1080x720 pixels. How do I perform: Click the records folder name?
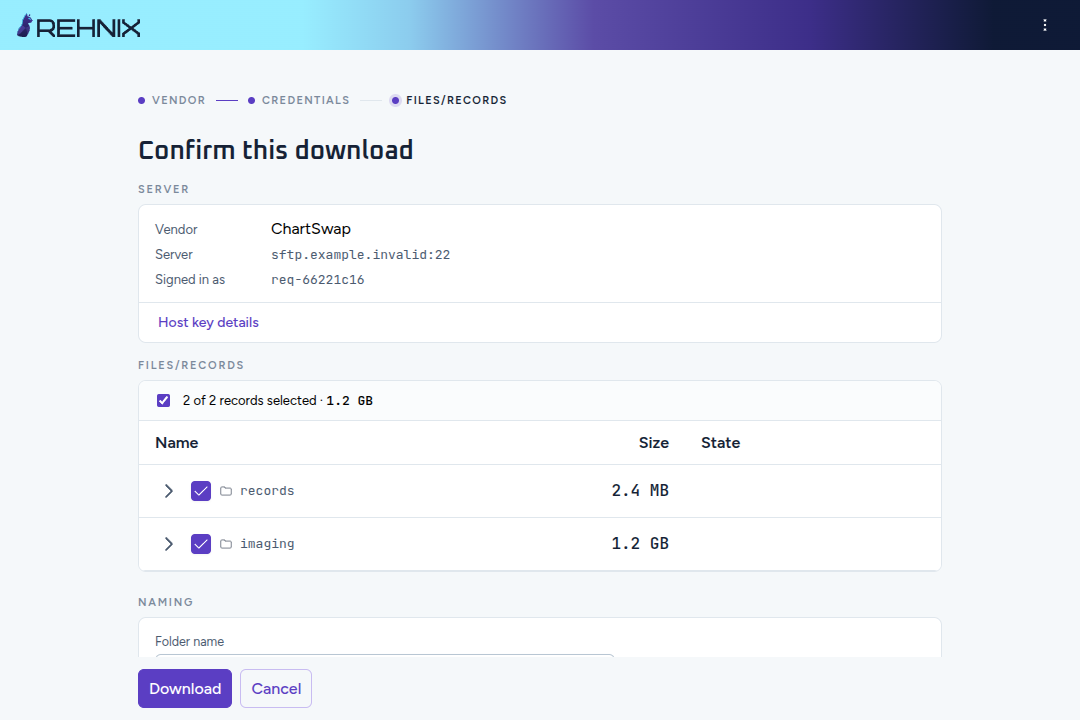coord(267,491)
